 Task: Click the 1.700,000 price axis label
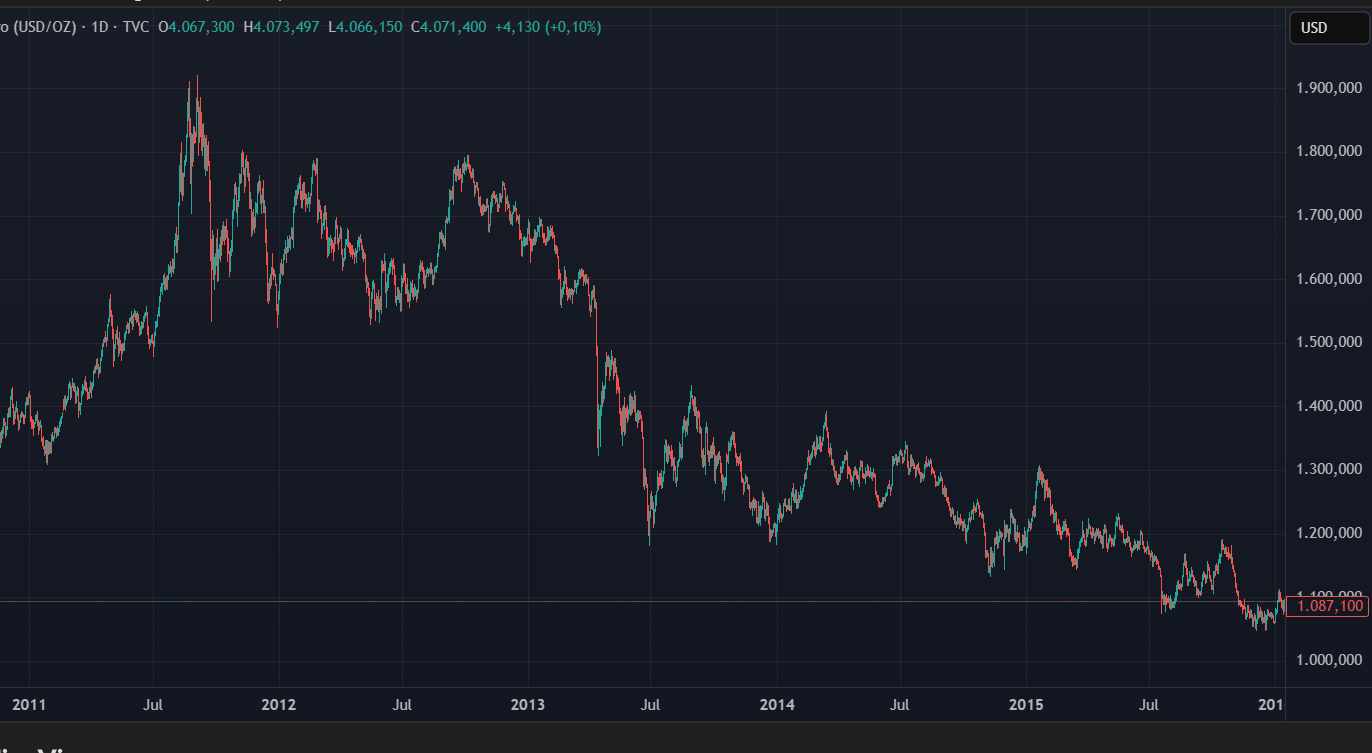coord(1326,216)
